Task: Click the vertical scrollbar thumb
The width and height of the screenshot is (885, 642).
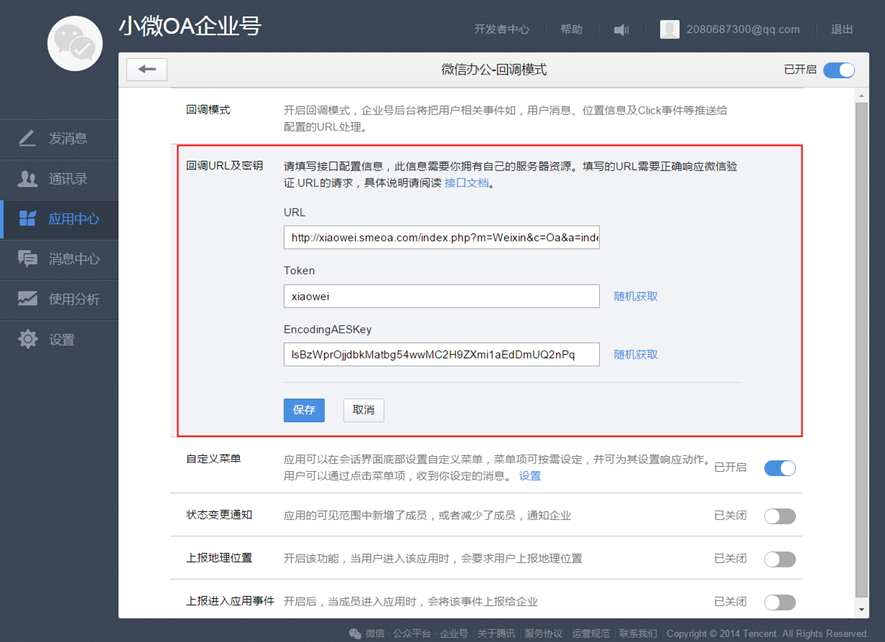Action: click(x=861, y=349)
